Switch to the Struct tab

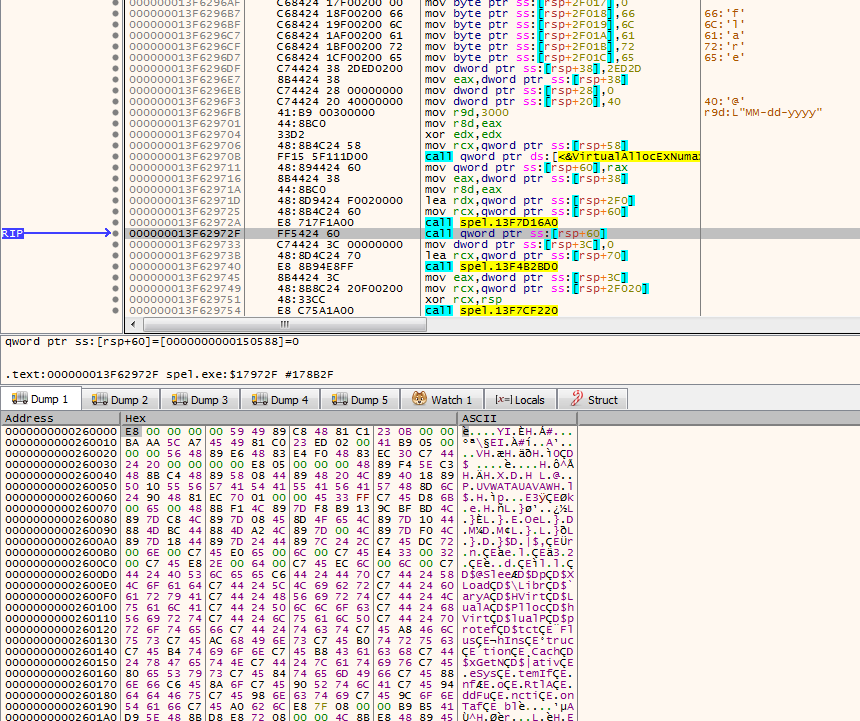tap(593, 399)
